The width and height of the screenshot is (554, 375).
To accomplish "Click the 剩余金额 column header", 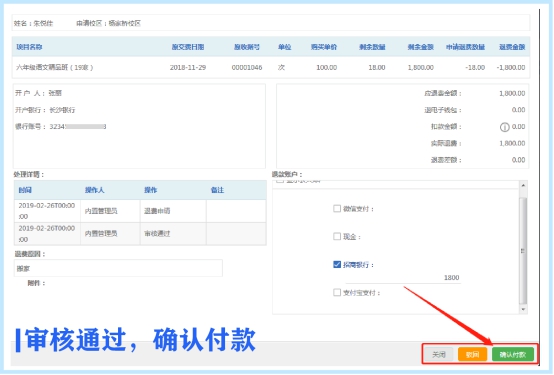I will [420, 47].
